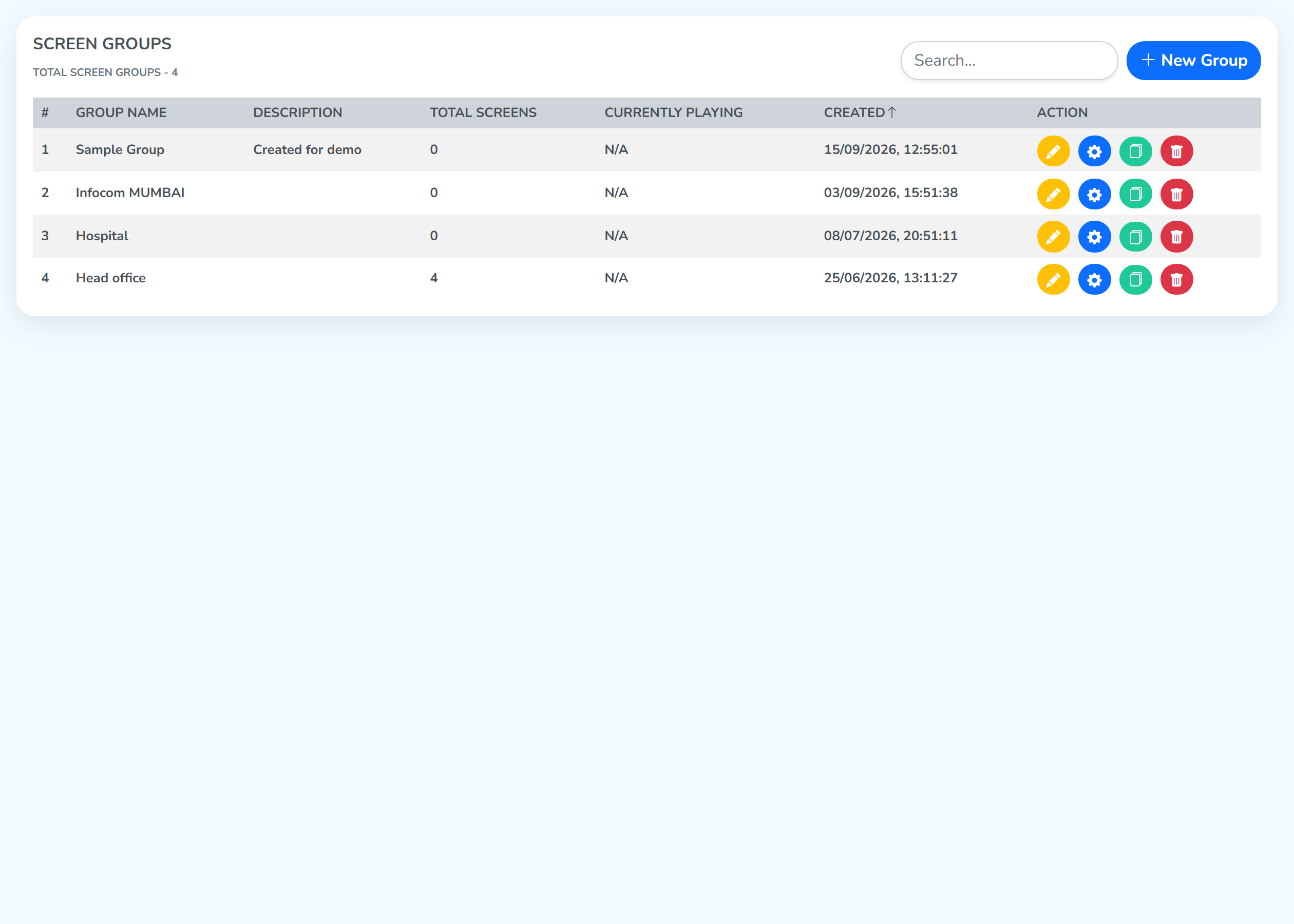
Task: Click the date 25/06/2026, 13:11:27
Action: point(890,278)
